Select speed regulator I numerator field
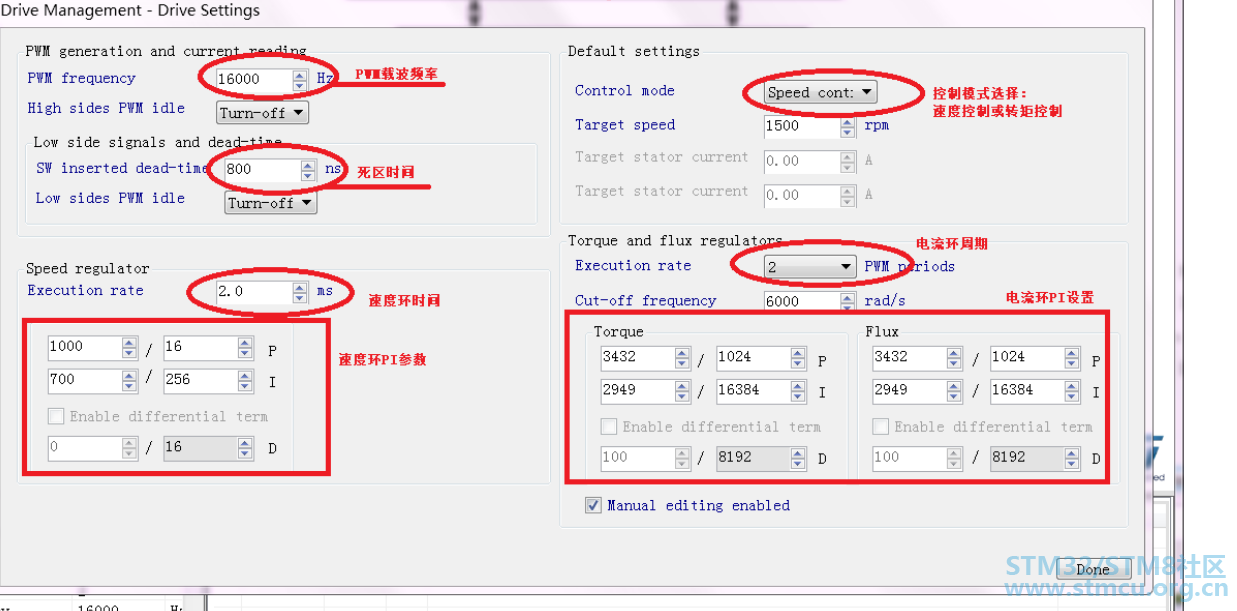The image size is (1237, 611). tap(83, 380)
